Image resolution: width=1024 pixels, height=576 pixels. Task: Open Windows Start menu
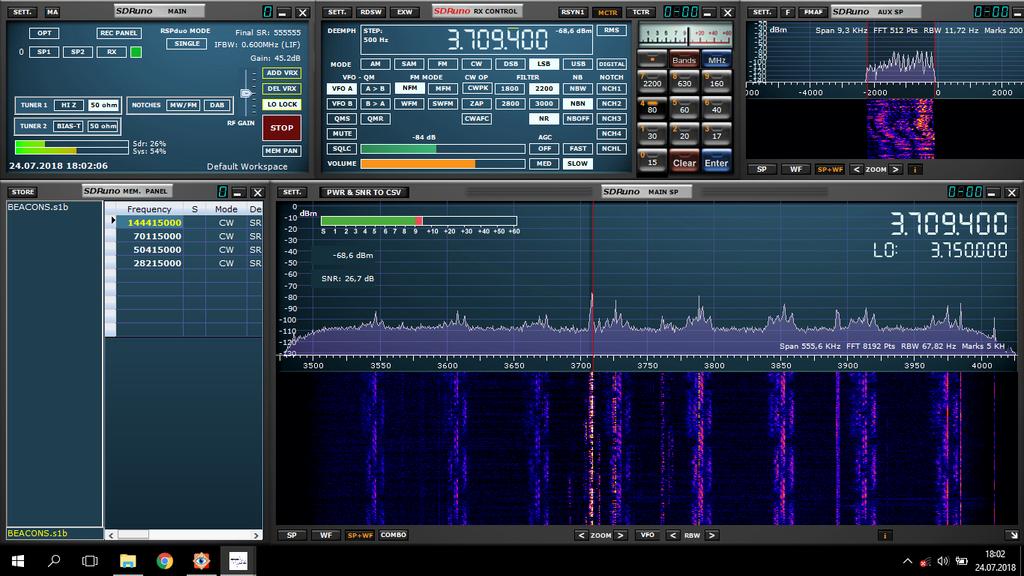tap(18, 560)
